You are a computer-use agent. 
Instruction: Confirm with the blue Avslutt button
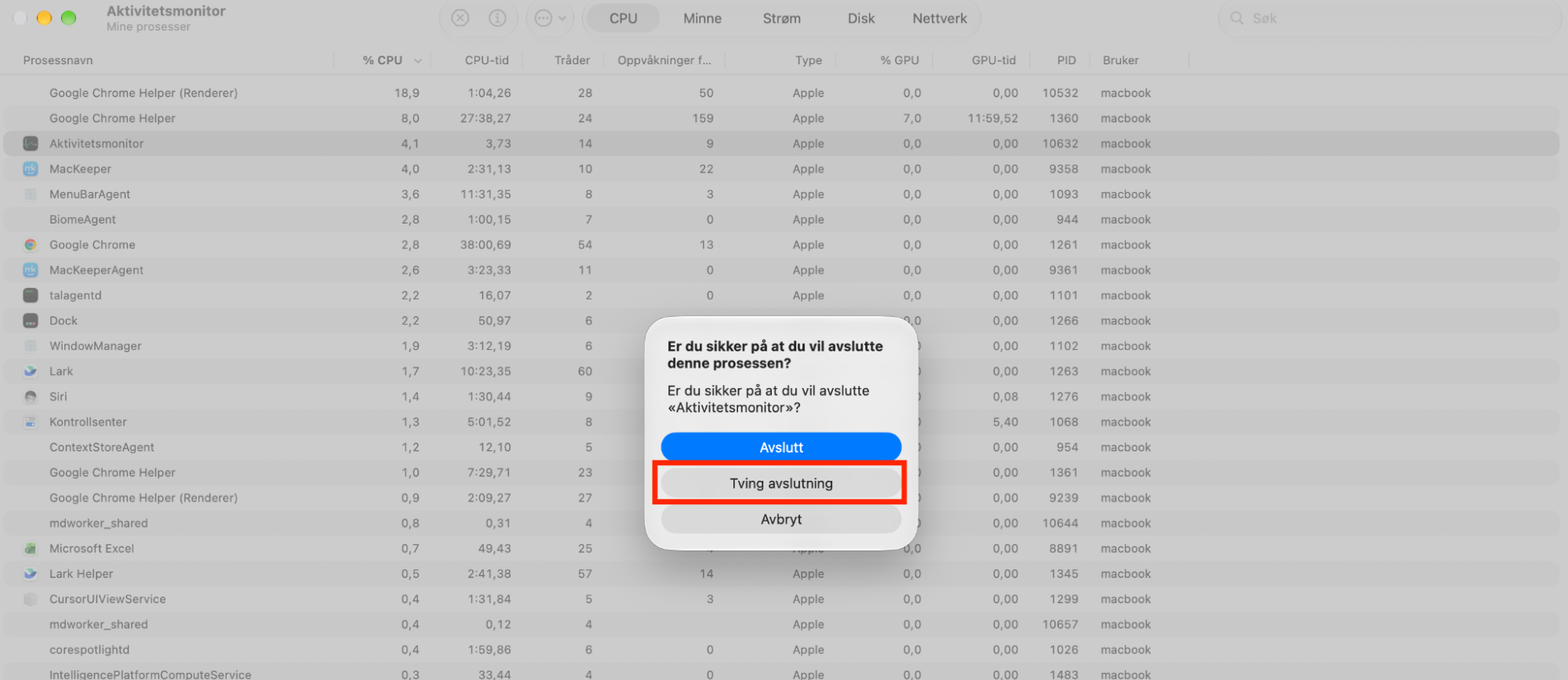(x=781, y=447)
